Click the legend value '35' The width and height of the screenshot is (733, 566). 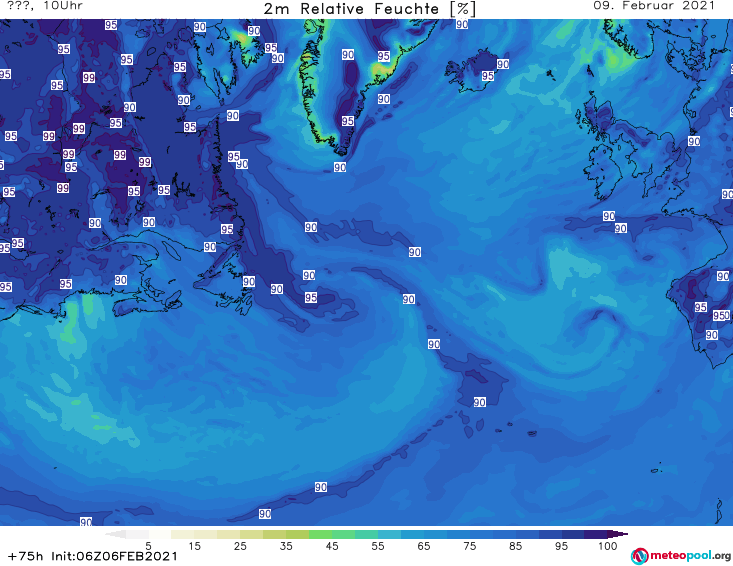(286, 546)
